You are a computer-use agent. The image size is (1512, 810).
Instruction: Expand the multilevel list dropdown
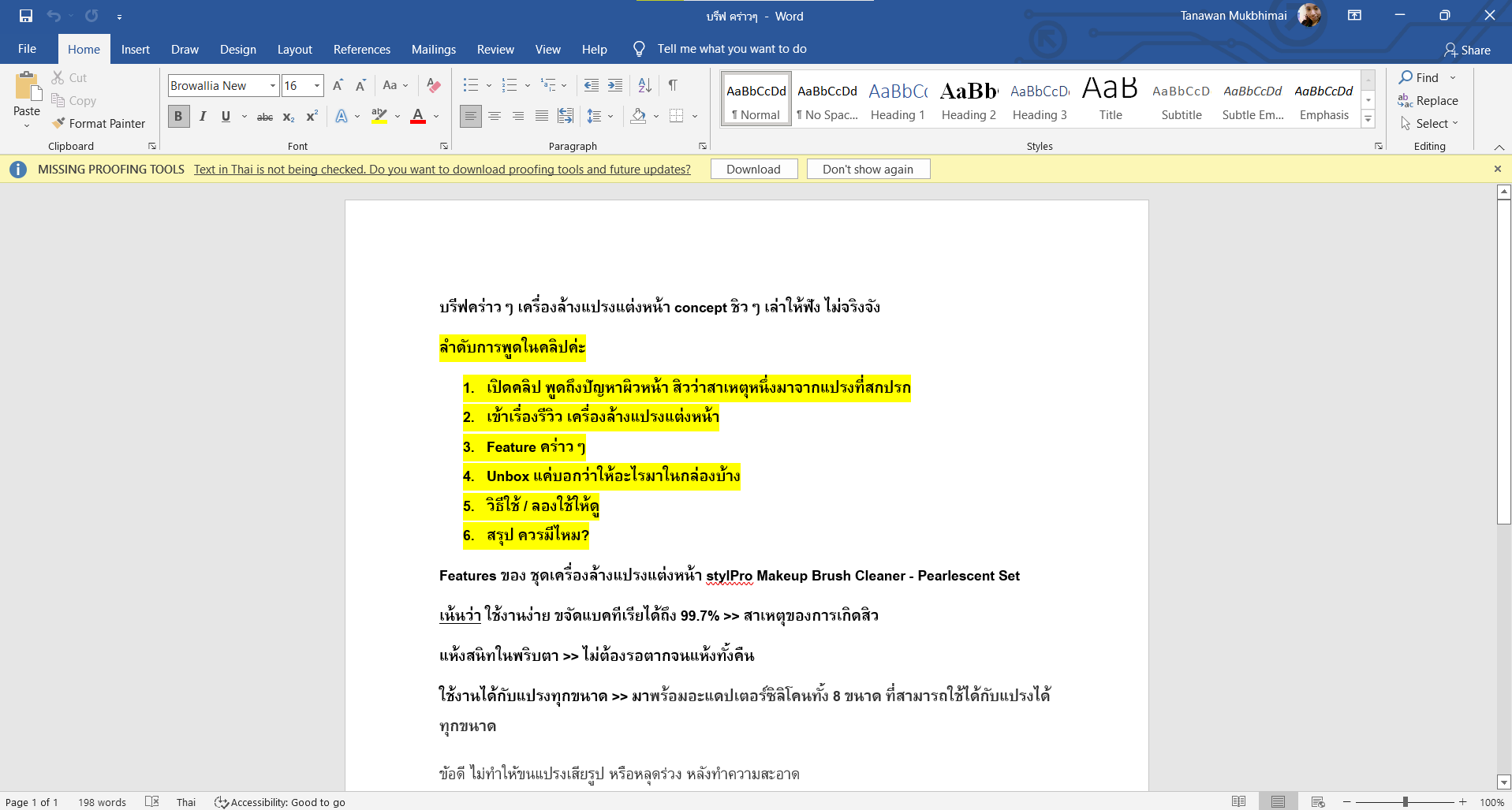click(x=564, y=85)
